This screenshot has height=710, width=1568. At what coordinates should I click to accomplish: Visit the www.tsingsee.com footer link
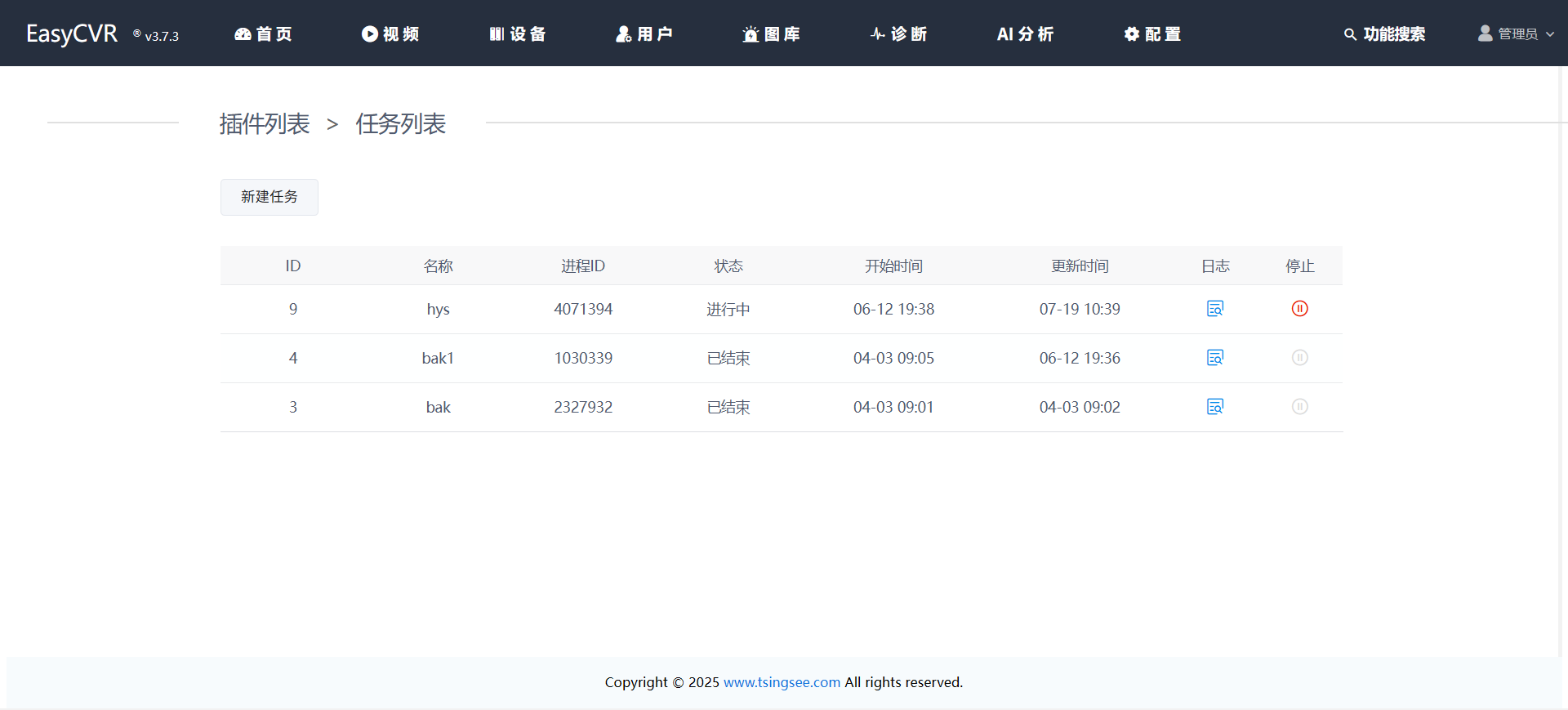782,682
